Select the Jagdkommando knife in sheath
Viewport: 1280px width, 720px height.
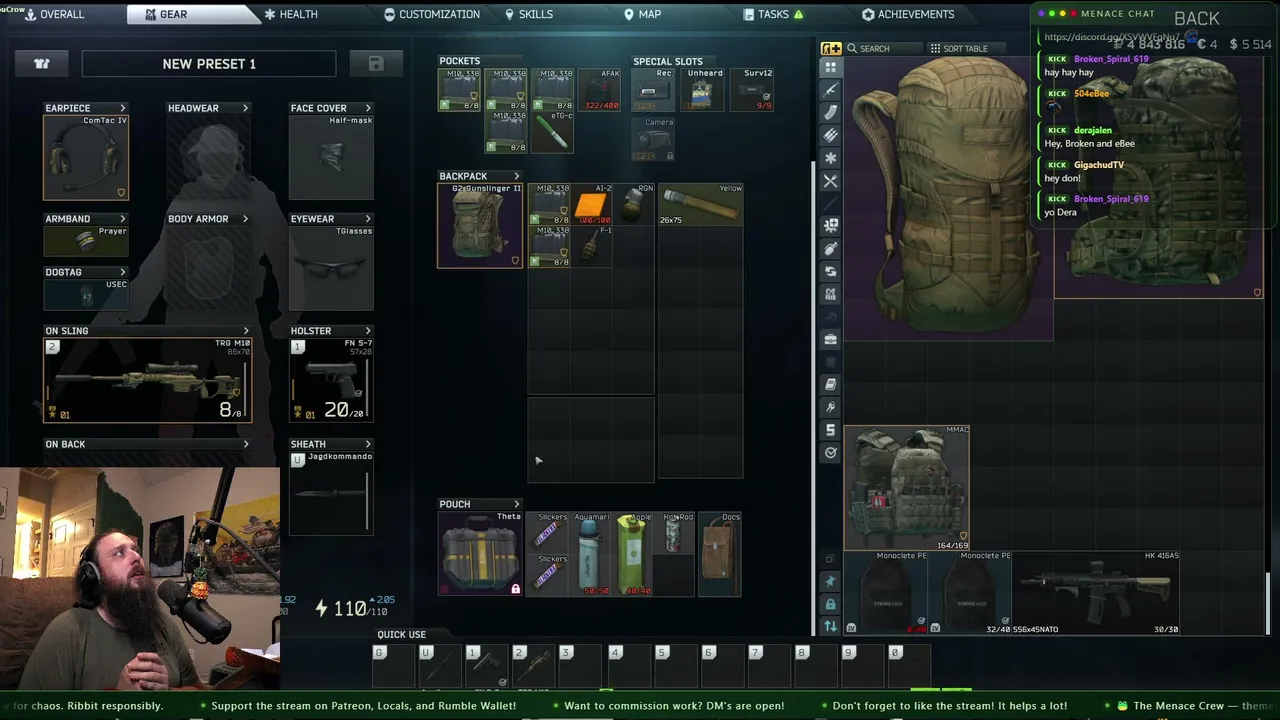point(331,493)
